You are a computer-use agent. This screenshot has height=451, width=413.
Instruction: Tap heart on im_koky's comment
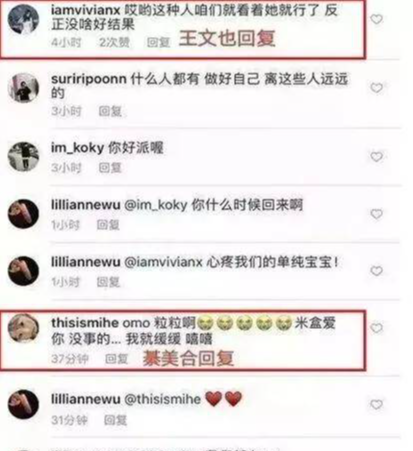377,157
